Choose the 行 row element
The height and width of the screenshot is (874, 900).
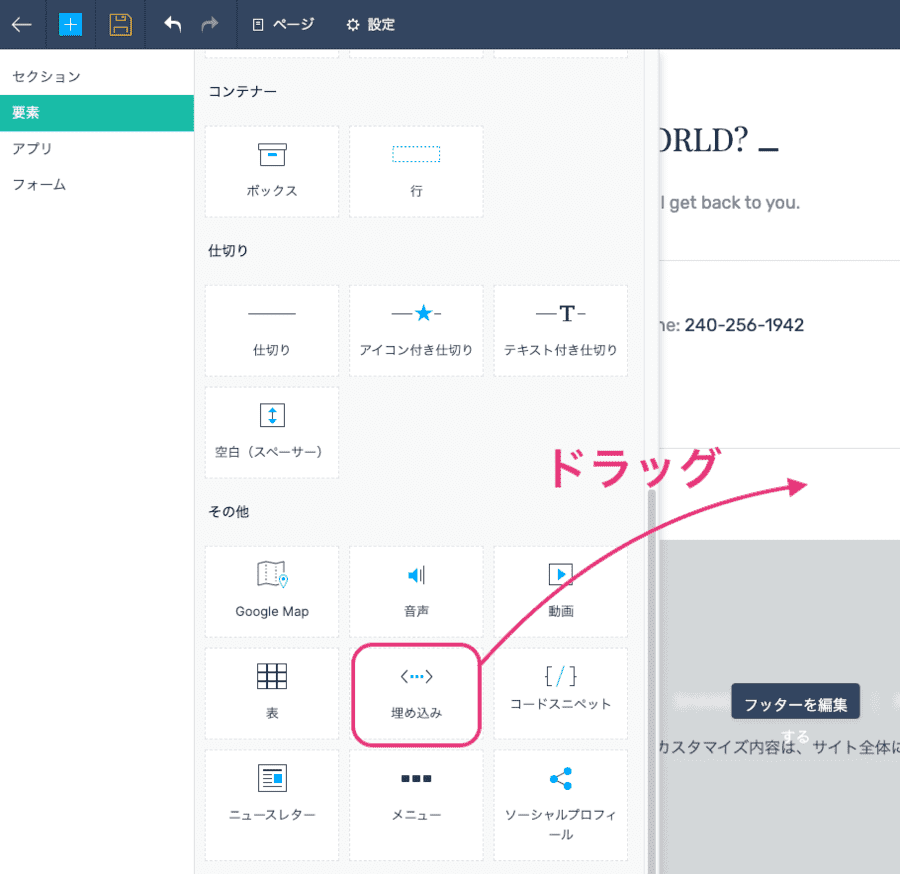416,171
